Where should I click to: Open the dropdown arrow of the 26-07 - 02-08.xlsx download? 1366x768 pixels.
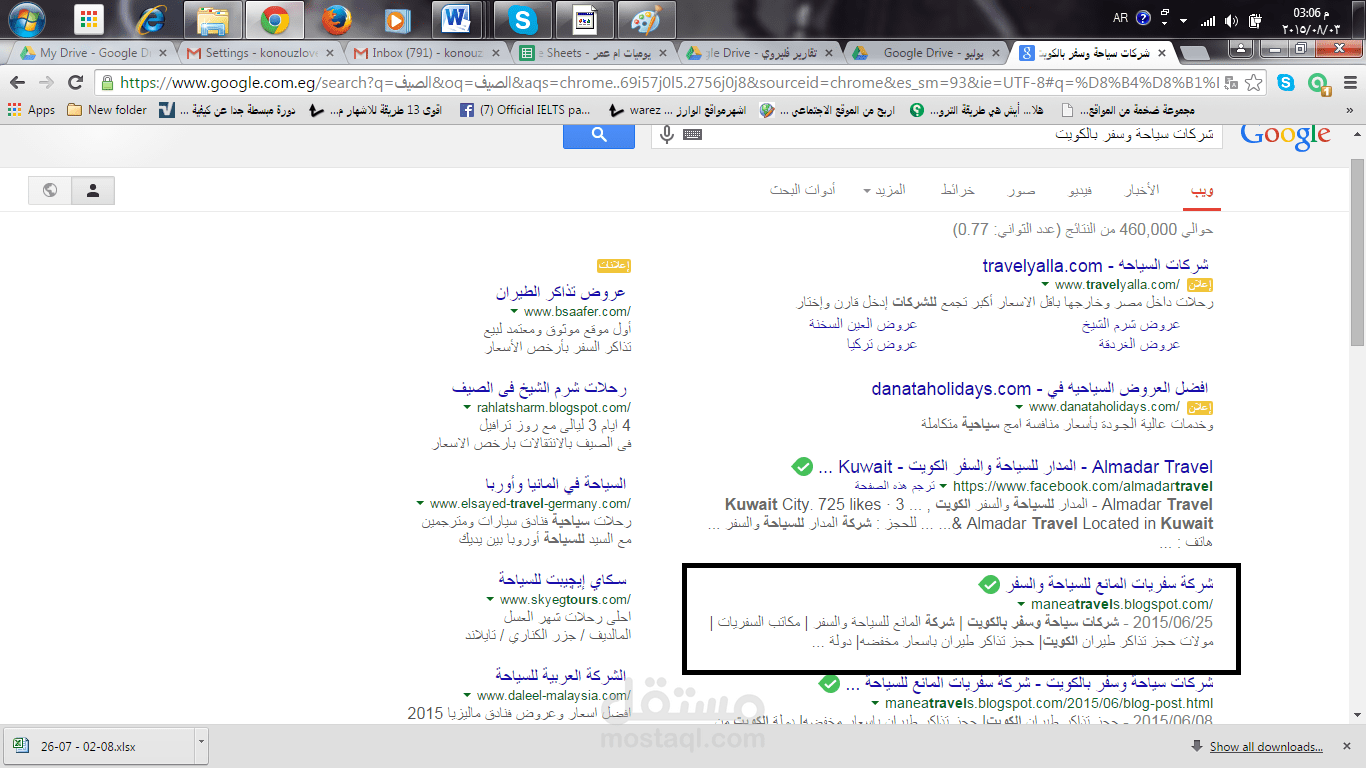coord(201,745)
